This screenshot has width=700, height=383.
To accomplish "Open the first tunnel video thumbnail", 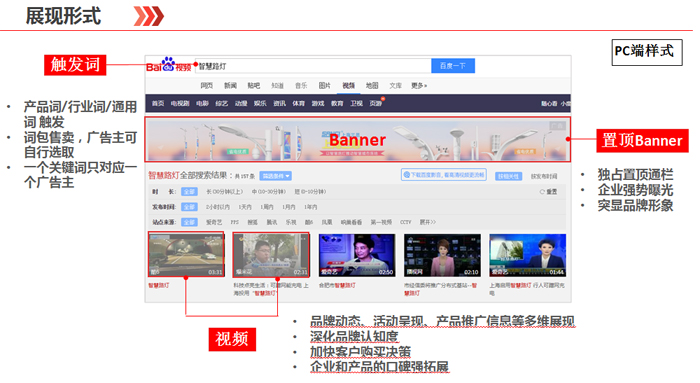I will 186,254.
